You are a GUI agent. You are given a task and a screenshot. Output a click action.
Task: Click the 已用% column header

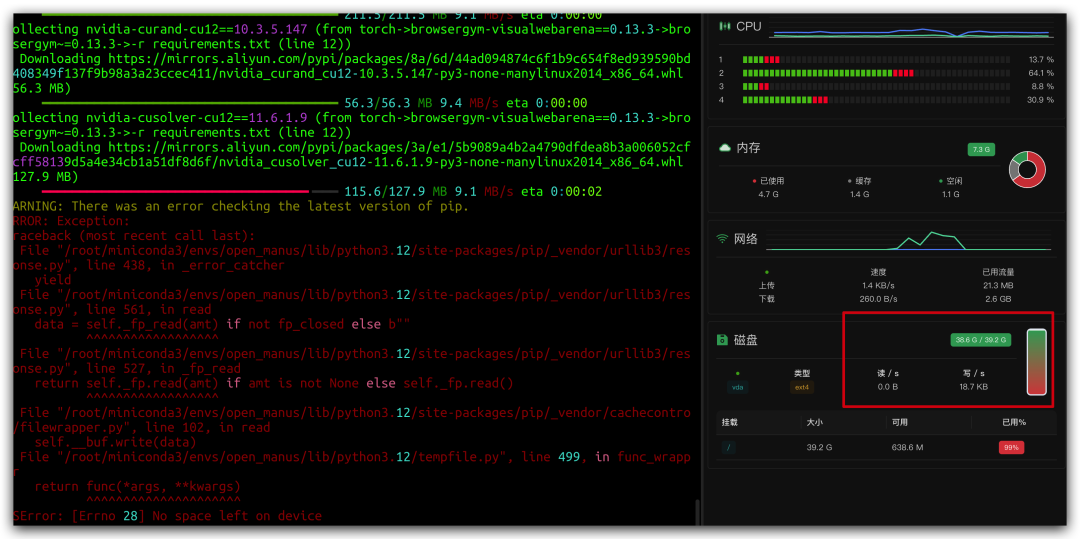click(x=1014, y=422)
